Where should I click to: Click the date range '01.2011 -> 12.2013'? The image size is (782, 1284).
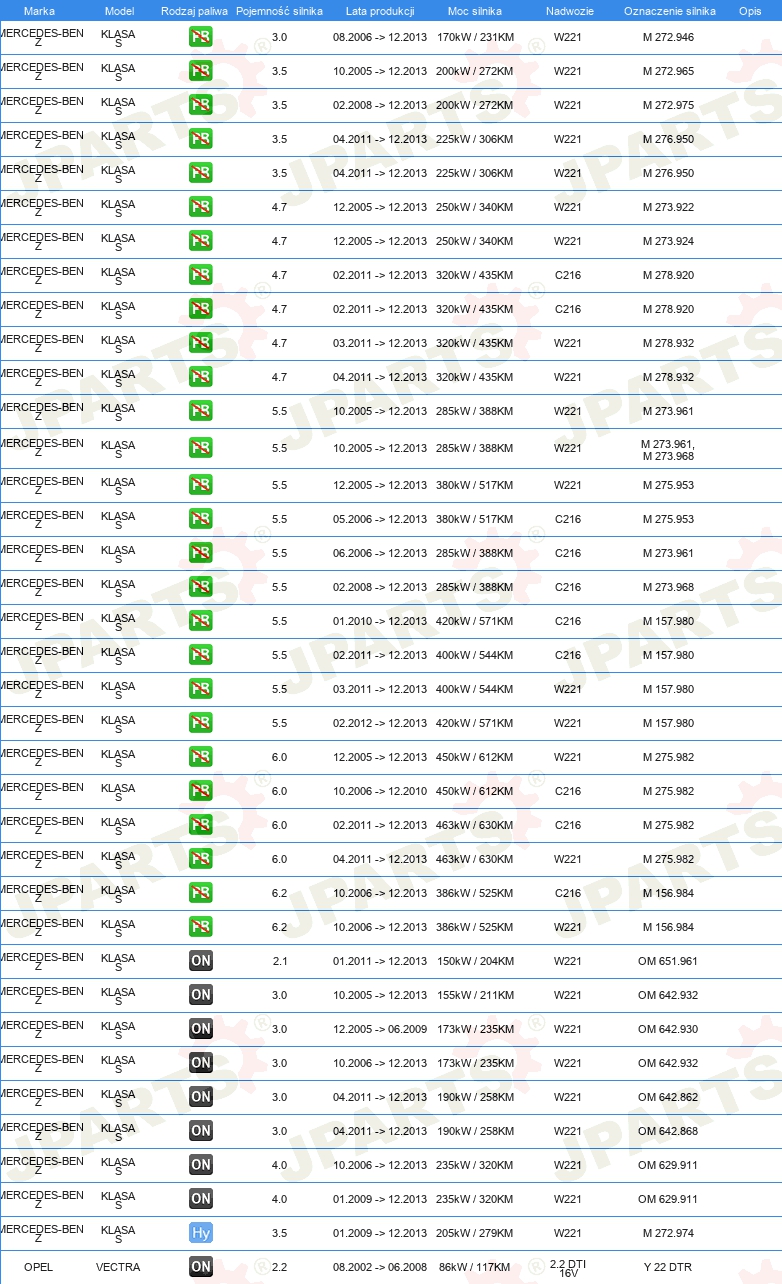[x=380, y=961]
